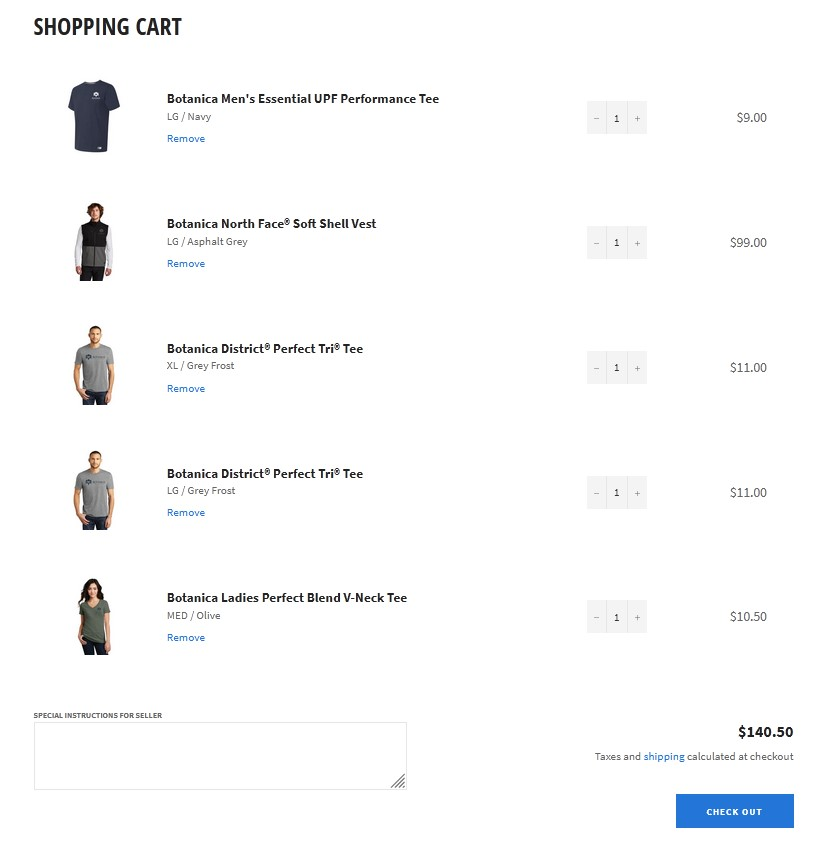Increase quantity of UPF Performance Tee
The image size is (816, 850).
[x=637, y=118]
